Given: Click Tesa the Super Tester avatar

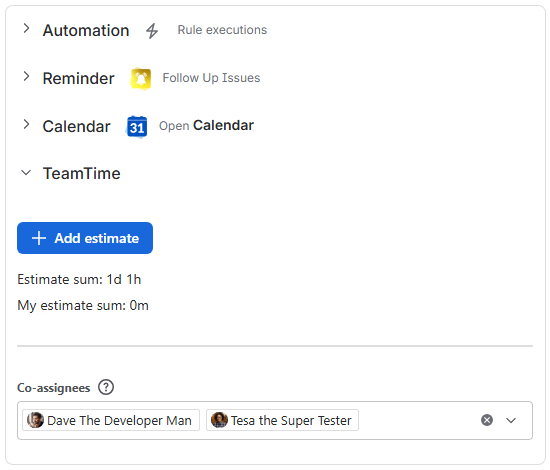Looking at the screenshot, I should (x=220, y=420).
